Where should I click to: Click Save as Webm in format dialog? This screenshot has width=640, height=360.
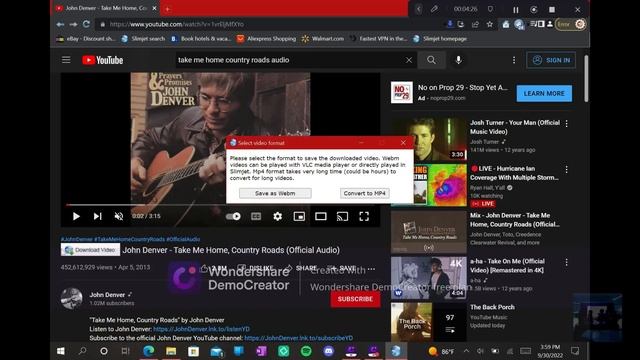[275, 193]
